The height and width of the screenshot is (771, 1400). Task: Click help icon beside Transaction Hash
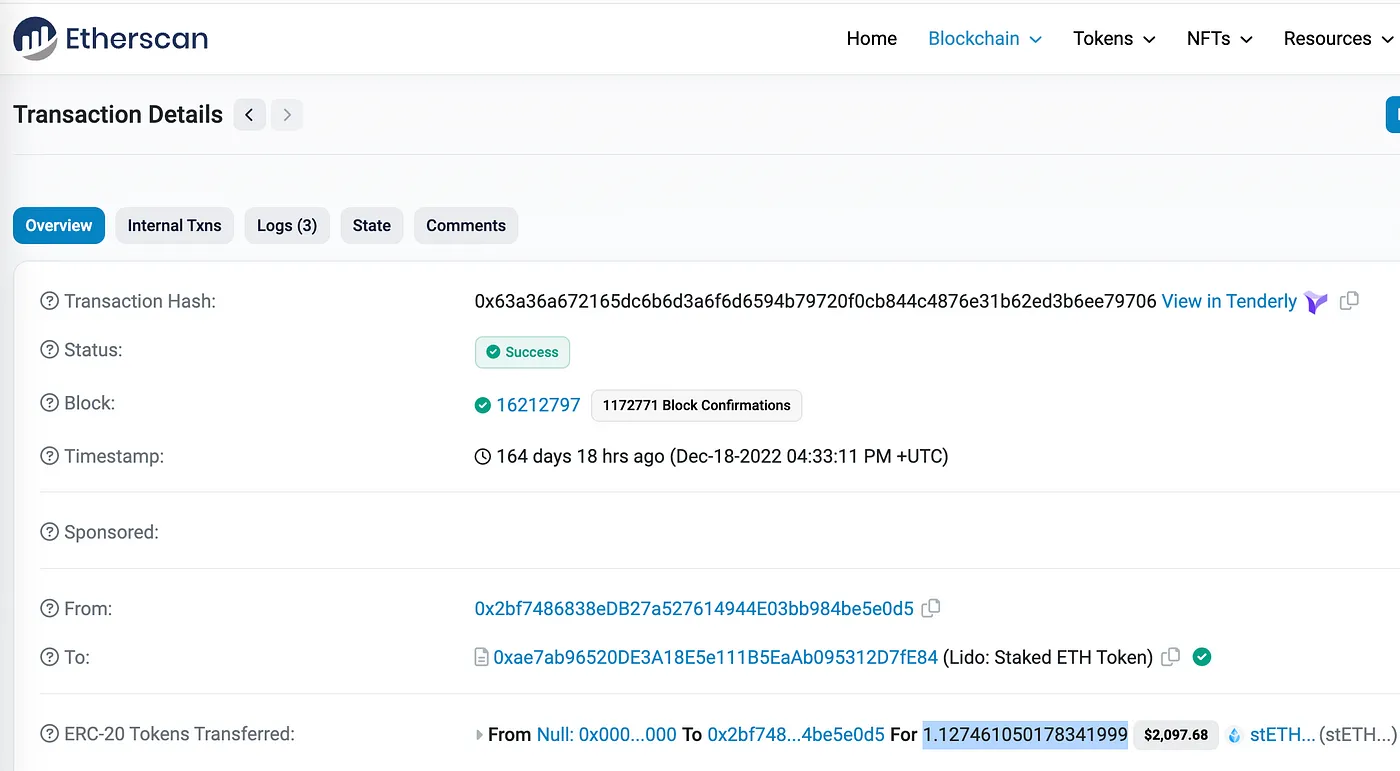click(x=49, y=301)
